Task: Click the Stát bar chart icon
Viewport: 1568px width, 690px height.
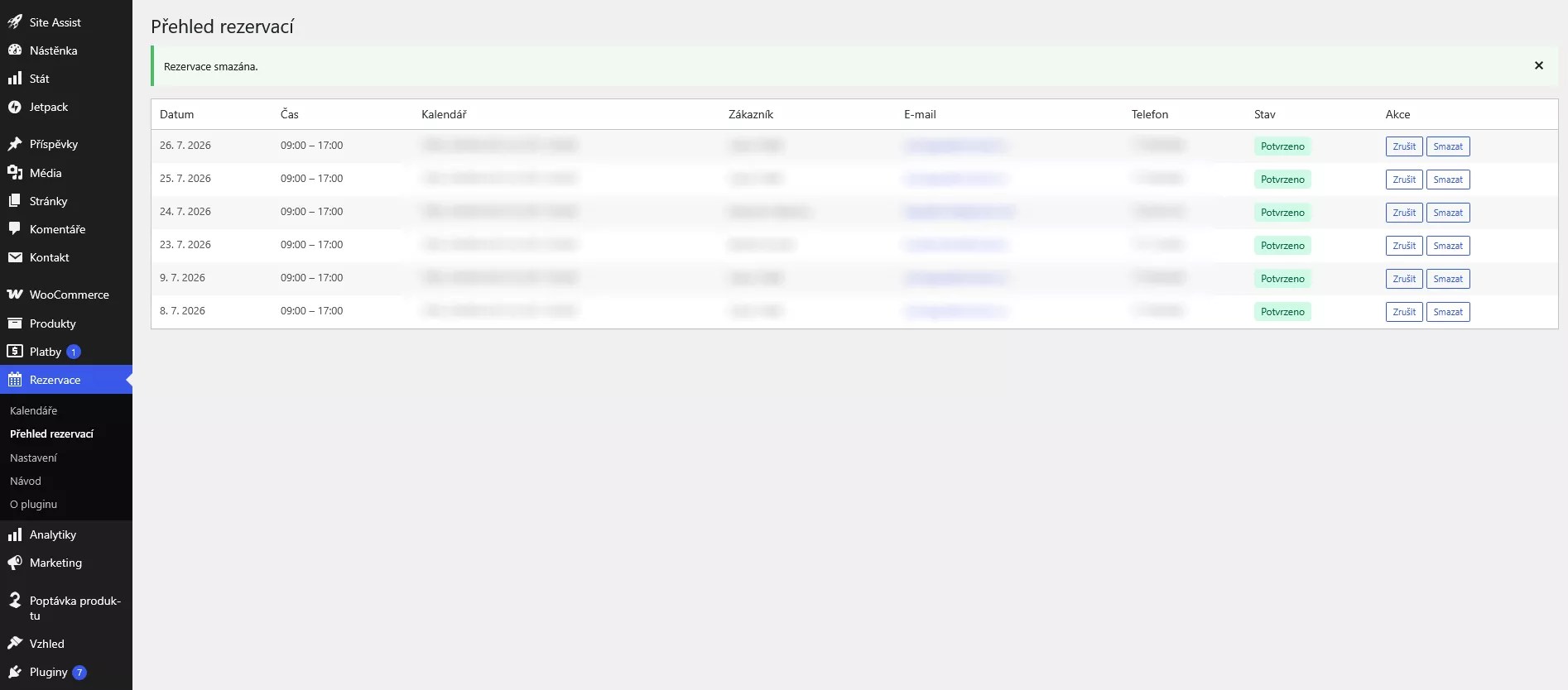Action: click(x=15, y=79)
